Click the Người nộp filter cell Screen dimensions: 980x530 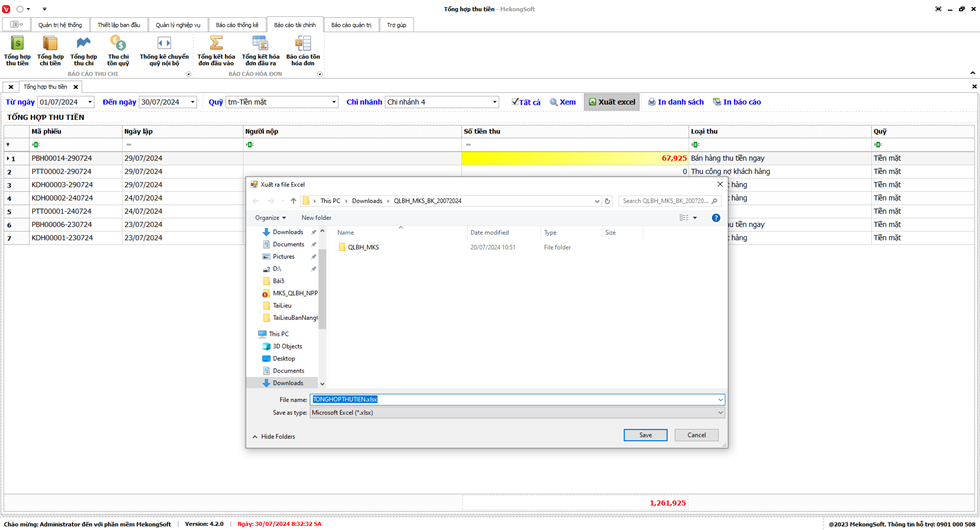352,145
